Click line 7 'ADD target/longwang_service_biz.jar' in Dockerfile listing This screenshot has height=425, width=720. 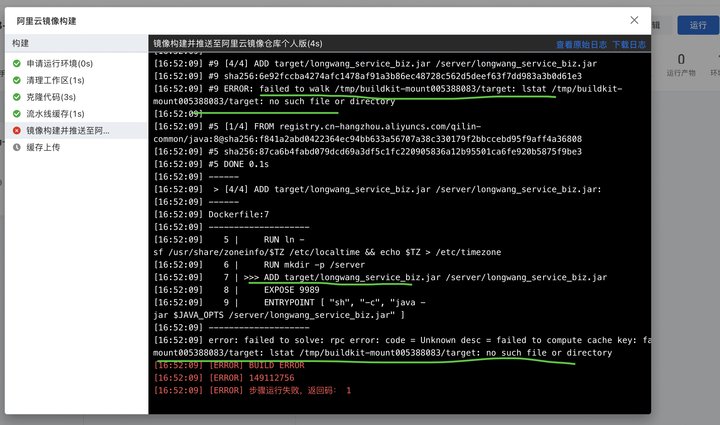coord(380,277)
